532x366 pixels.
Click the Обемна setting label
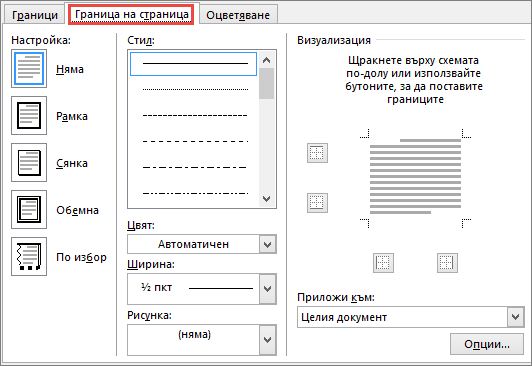coord(77,210)
